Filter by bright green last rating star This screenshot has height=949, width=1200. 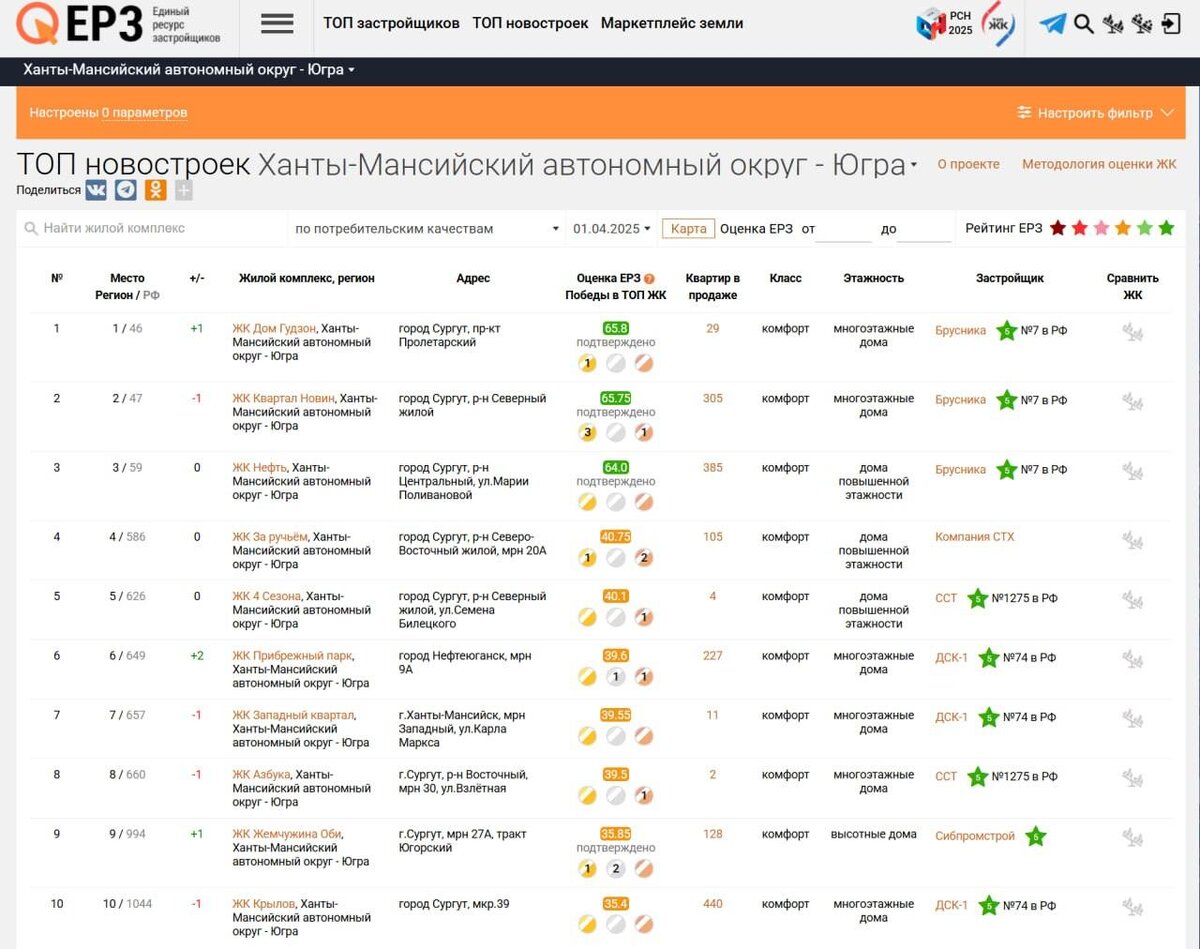point(1166,228)
